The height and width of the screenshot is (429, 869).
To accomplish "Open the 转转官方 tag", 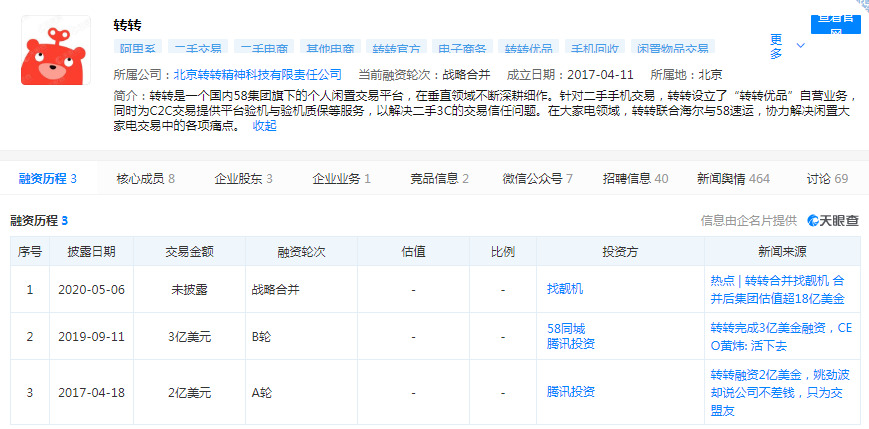I will [x=396, y=47].
